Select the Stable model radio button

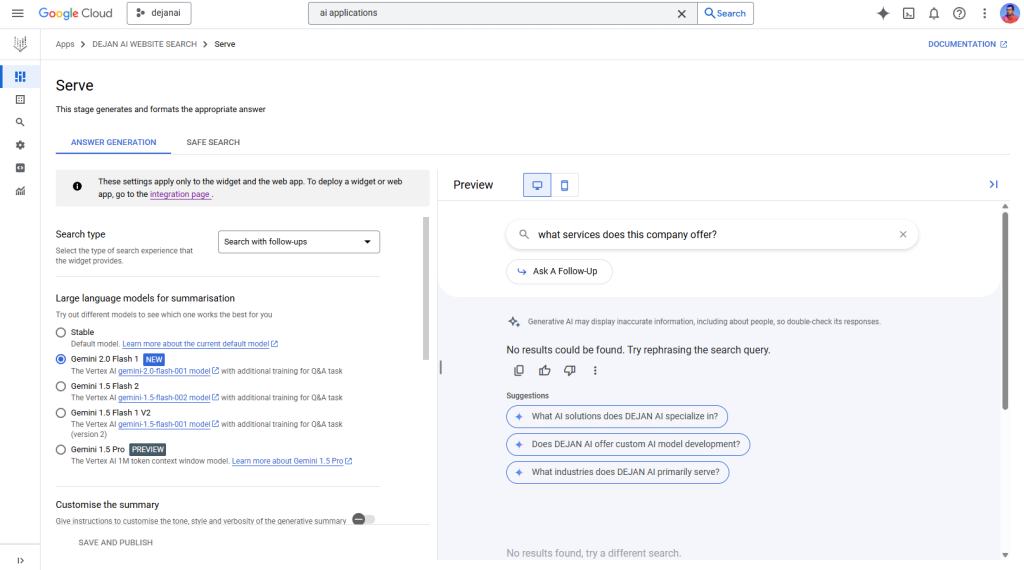click(x=61, y=332)
